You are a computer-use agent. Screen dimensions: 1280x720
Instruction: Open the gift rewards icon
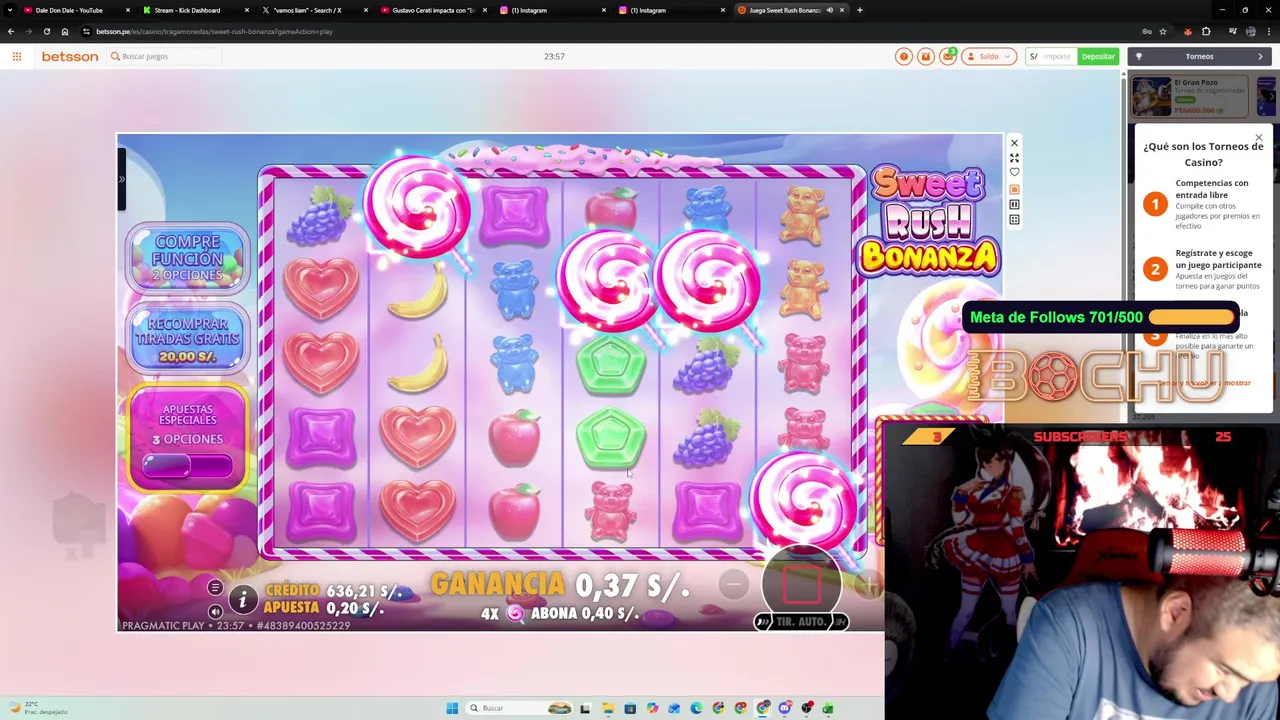point(926,56)
